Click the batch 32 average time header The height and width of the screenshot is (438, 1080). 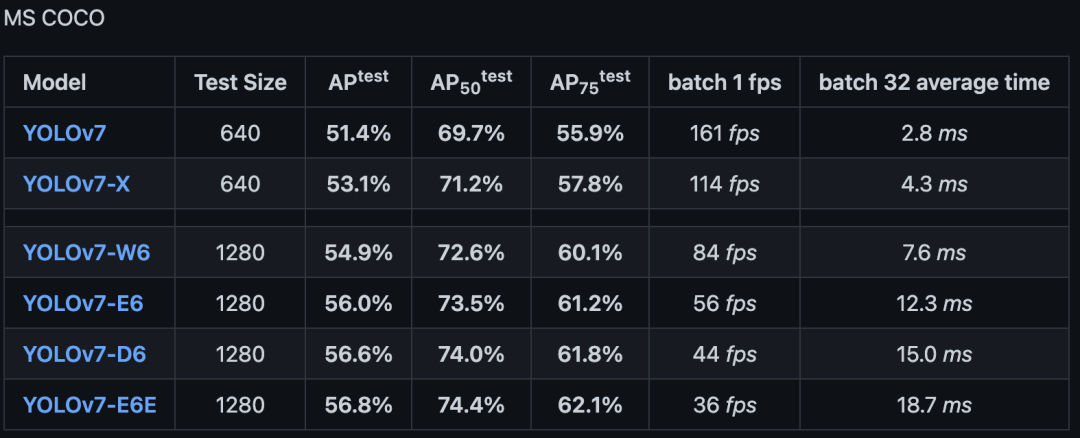tap(934, 83)
